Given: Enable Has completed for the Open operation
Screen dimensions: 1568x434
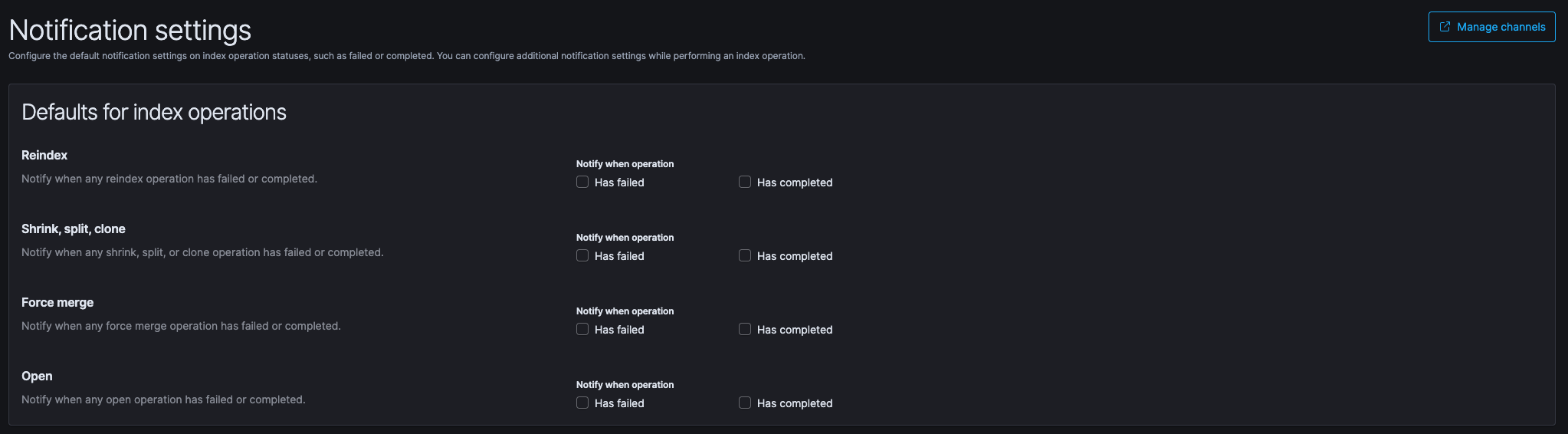Looking at the screenshot, I should point(745,403).
